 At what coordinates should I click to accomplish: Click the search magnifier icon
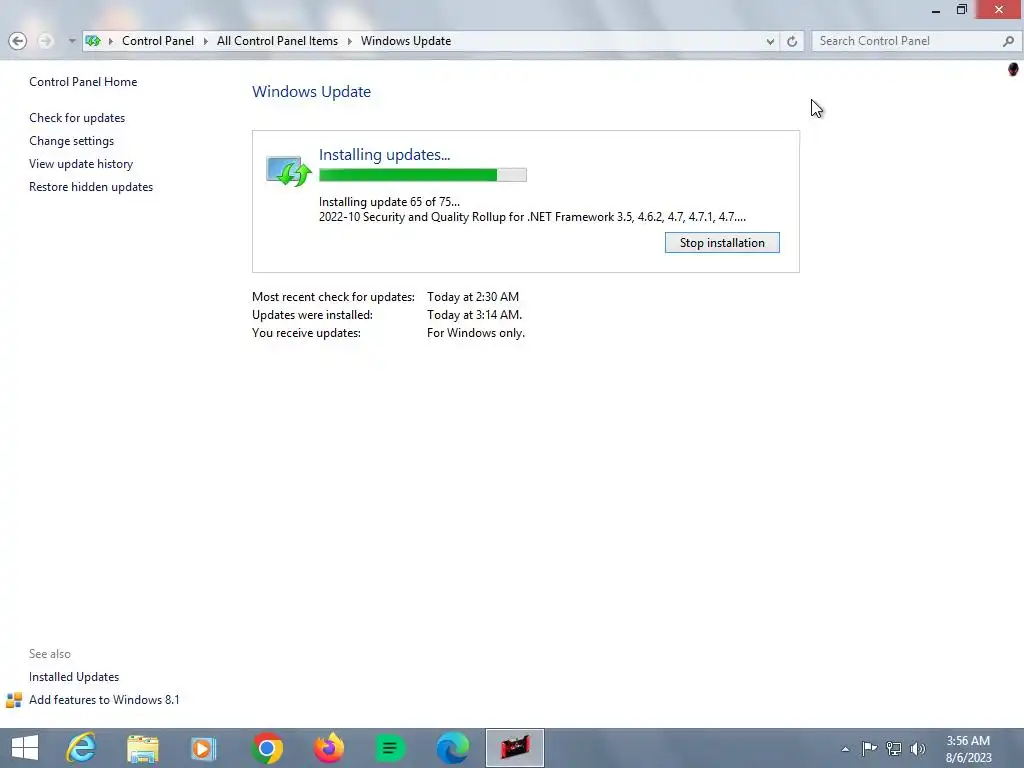[1008, 41]
